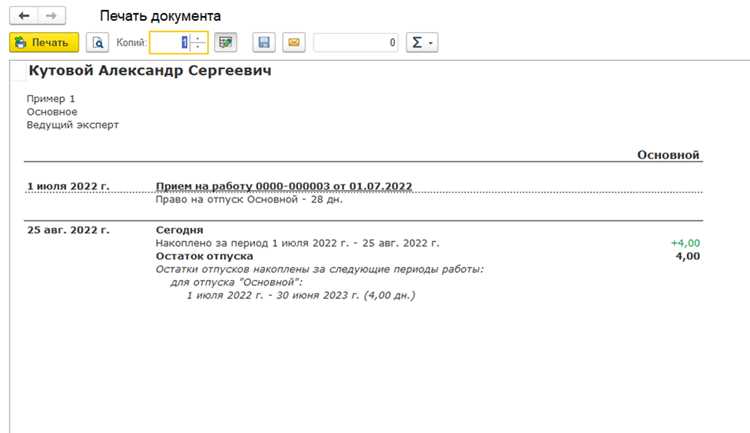Click the forward navigation arrow

pos(51,16)
